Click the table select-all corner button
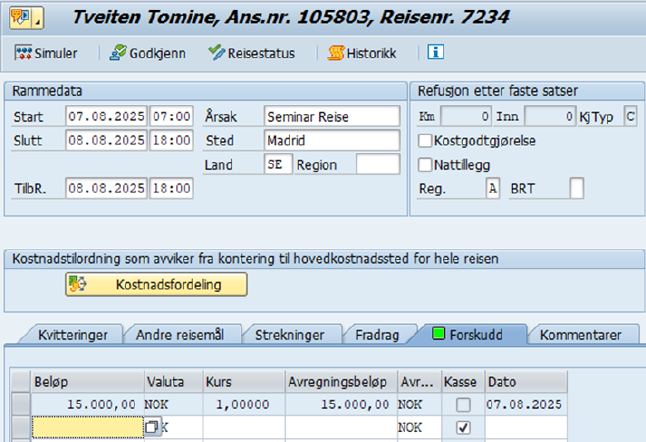This screenshot has width=646, height=442. tap(21, 381)
